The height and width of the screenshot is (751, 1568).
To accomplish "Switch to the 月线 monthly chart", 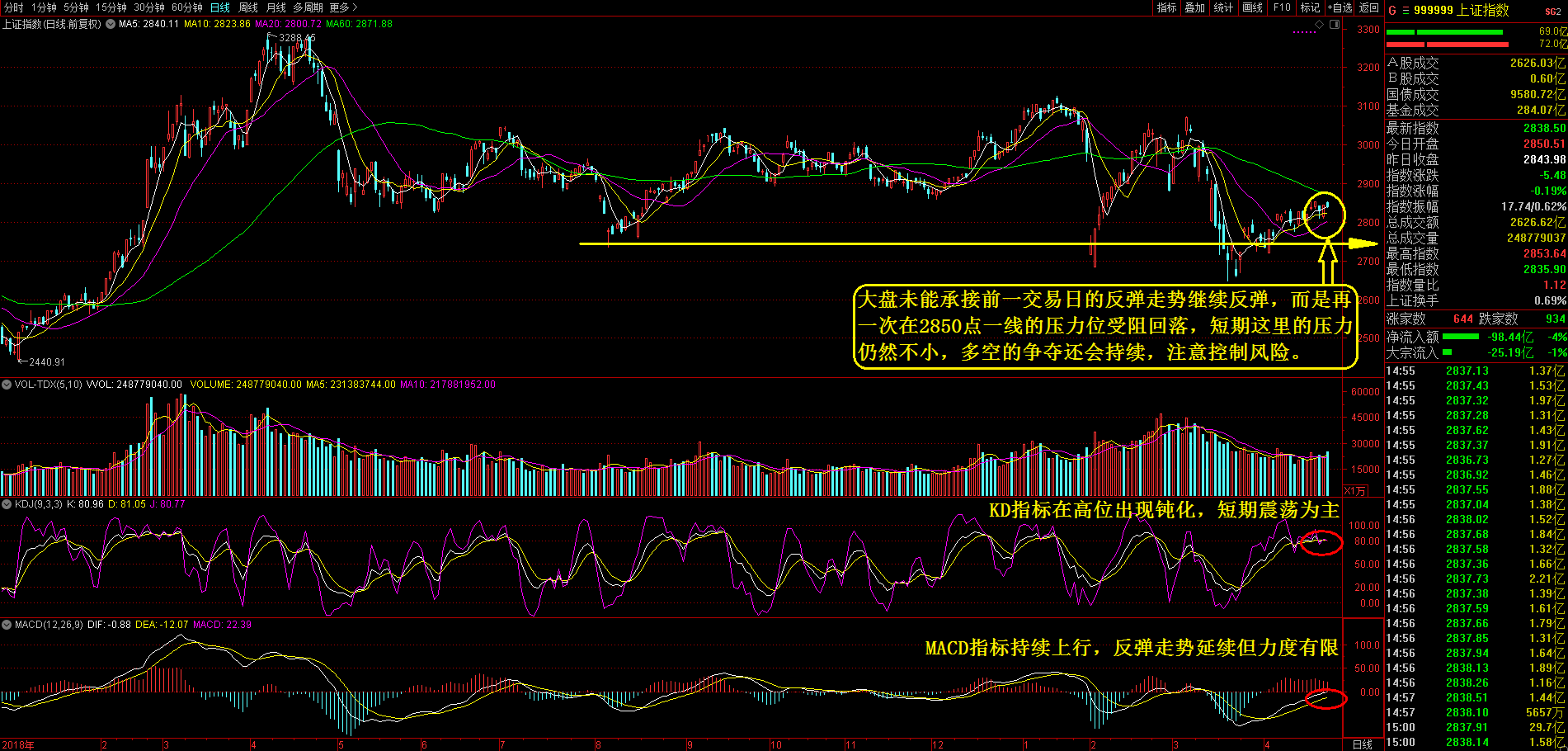I will 276,7.
